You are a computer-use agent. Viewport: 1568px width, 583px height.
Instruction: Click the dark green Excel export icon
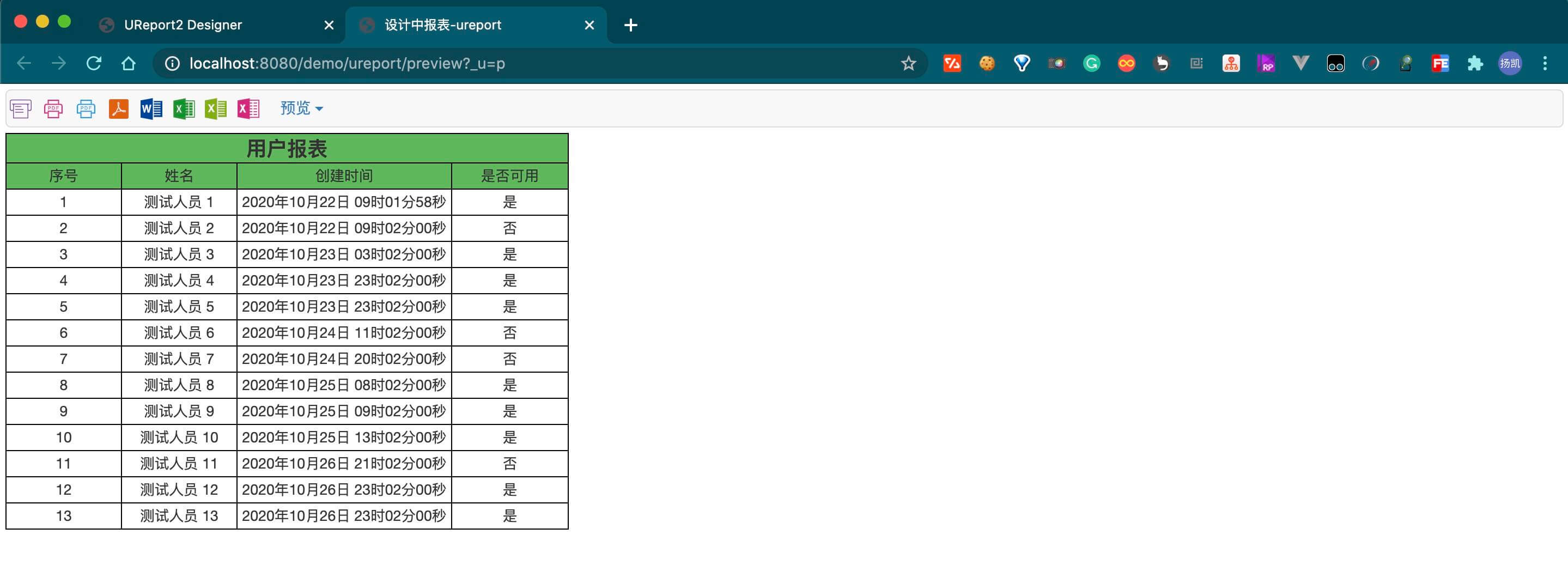(x=184, y=109)
